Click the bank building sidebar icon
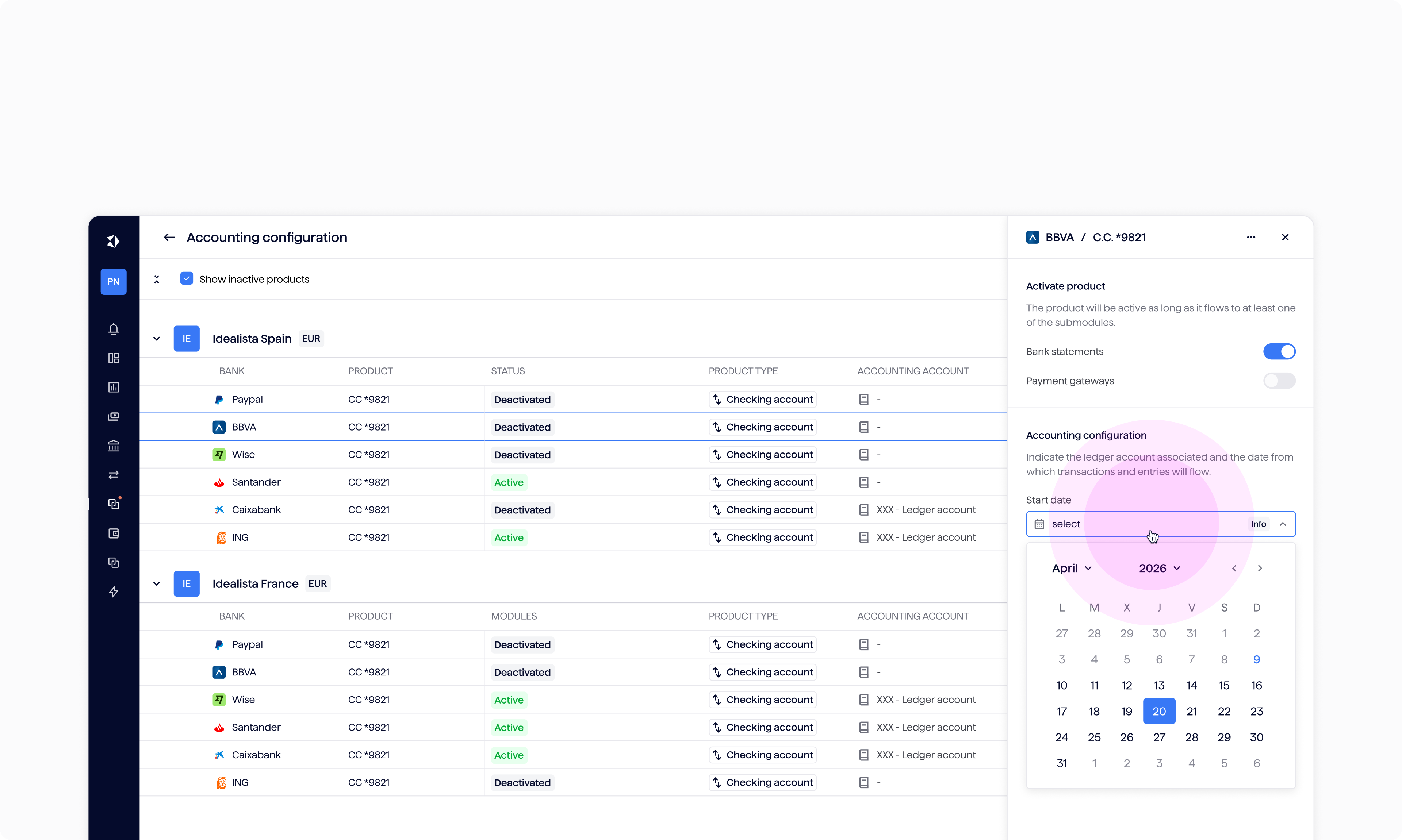1402x840 pixels. pos(113,446)
